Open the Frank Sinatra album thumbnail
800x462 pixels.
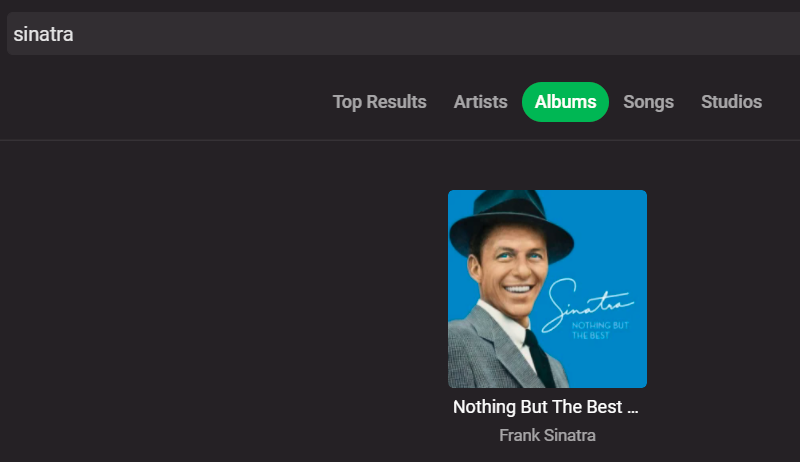click(x=547, y=288)
